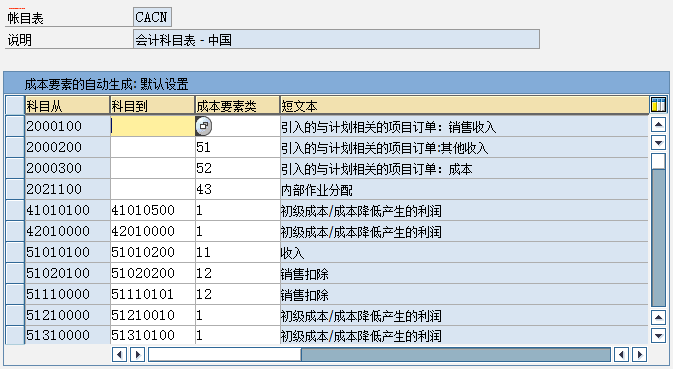This screenshot has height=369, width=673.
Task: Select all rows via top-left table corner
Action: [15, 106]
